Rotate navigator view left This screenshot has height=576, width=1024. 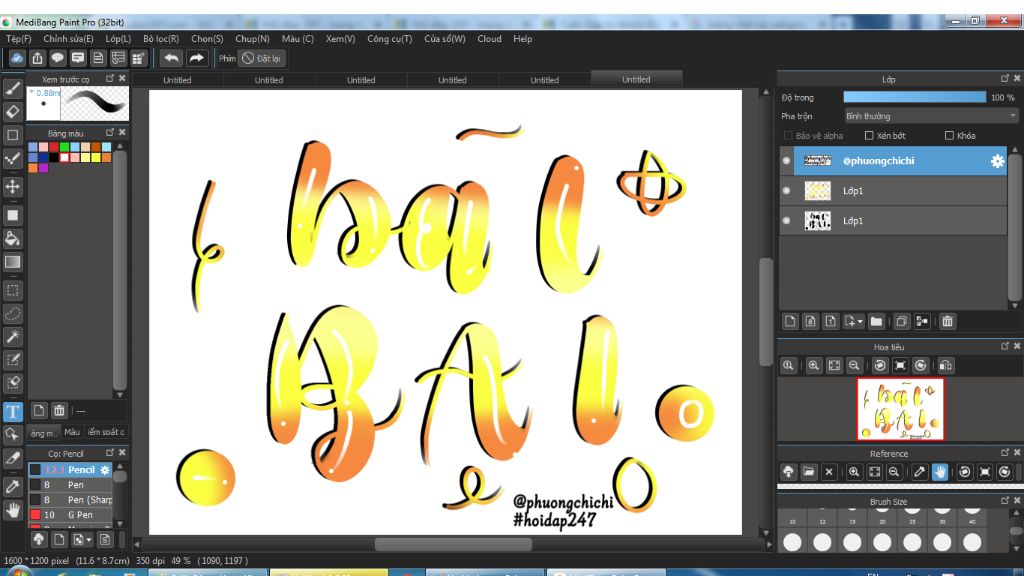point(880,366)
